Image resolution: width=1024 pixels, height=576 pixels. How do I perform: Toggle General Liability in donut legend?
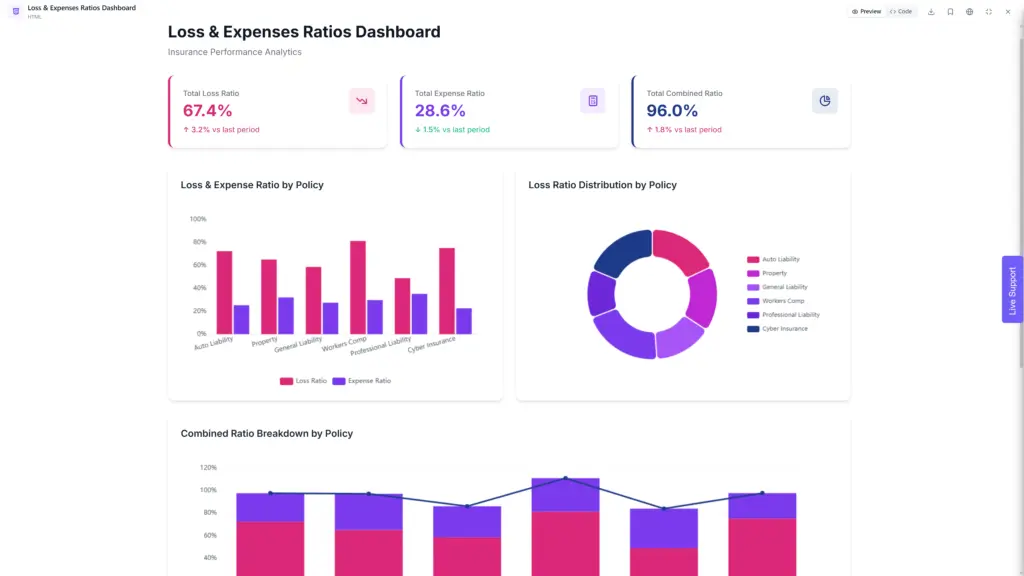point(777,287)
